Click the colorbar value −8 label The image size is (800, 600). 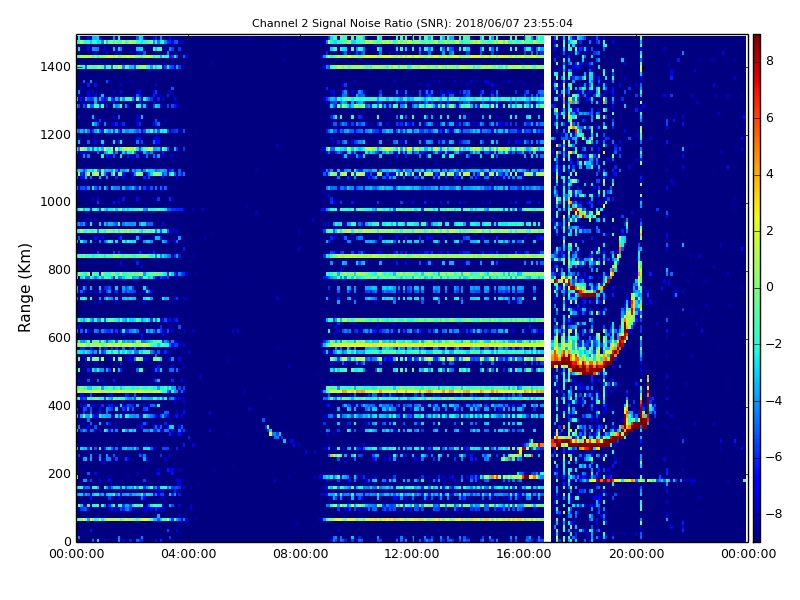point(773,514)
